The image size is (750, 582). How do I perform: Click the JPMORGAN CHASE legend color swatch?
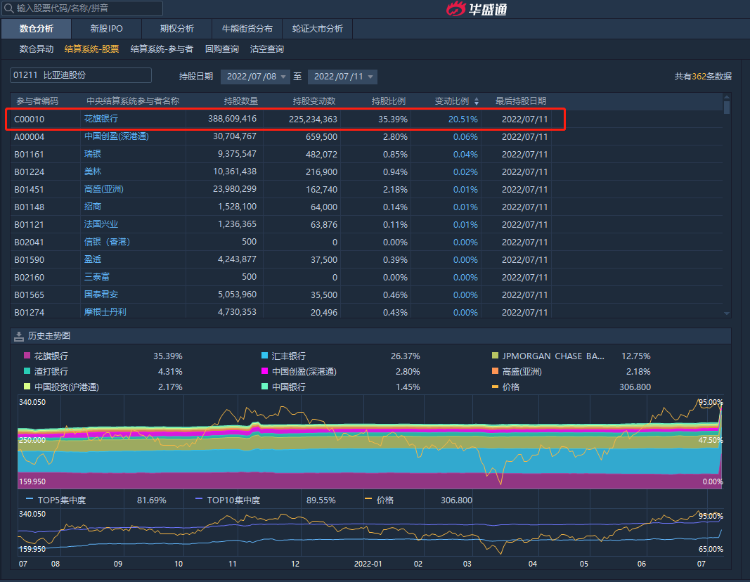[496, 355]
